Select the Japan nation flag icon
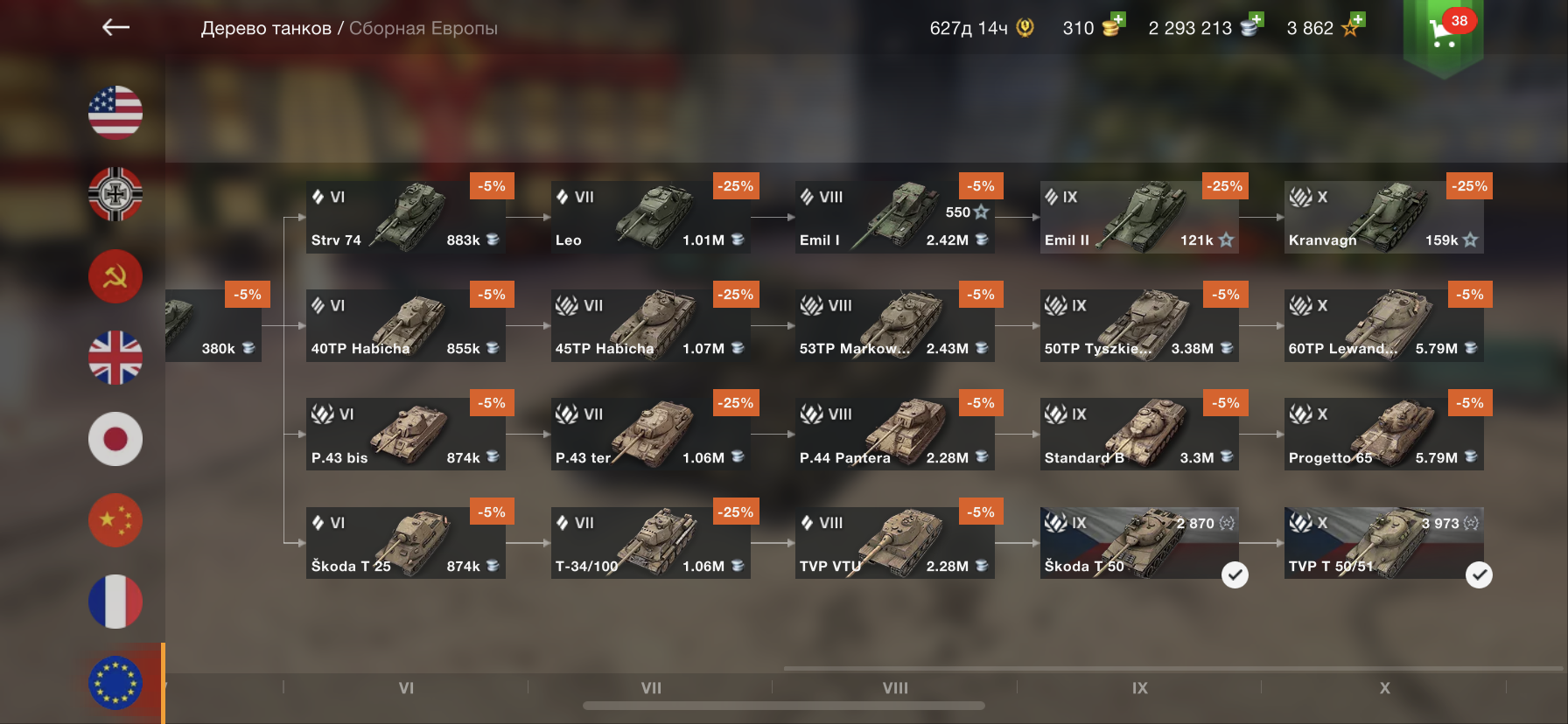This screenshot has width=1568, height=724. [115, 438]
